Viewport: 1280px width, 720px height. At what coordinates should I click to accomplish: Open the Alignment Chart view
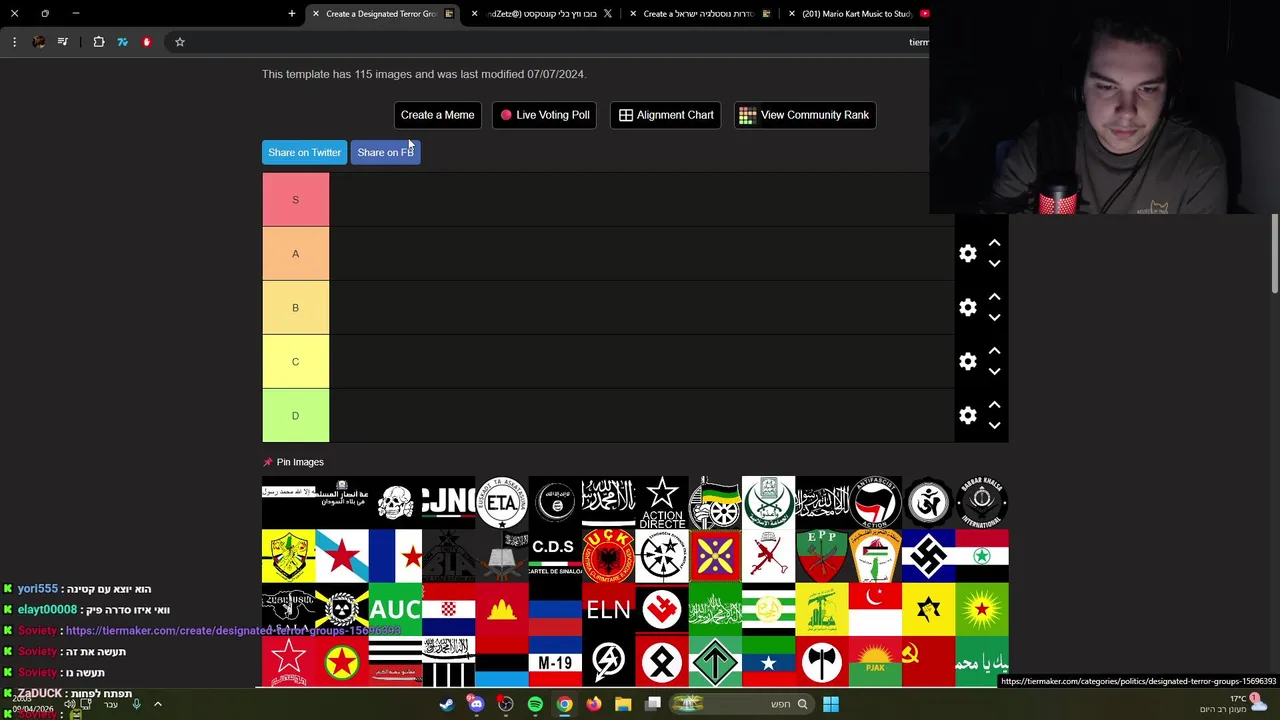tap(666, 115)
